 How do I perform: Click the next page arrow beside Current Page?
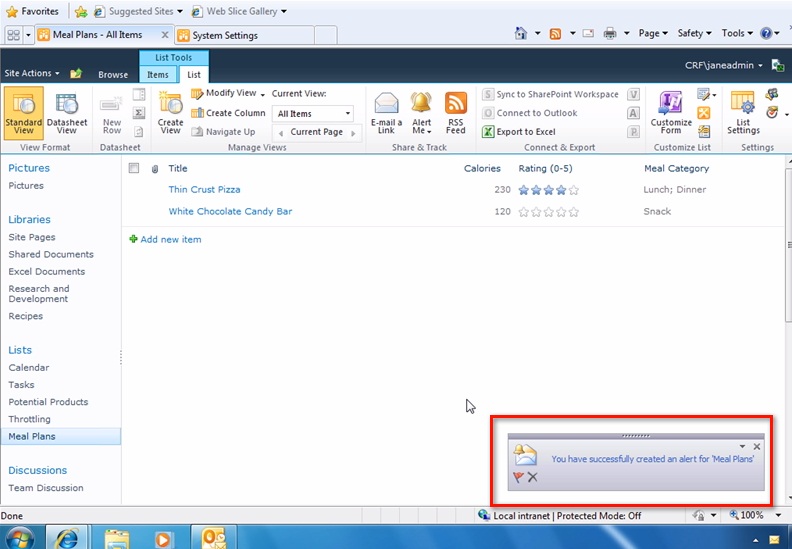(x=354, y=133)
